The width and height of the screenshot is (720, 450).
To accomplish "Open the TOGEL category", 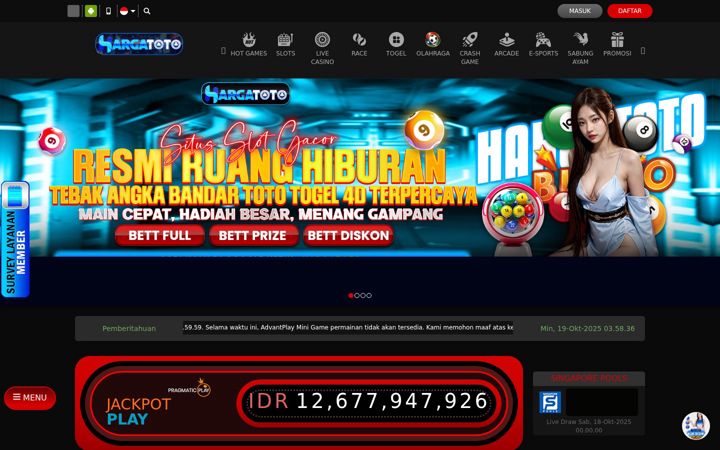I will [x=396, y=45].
